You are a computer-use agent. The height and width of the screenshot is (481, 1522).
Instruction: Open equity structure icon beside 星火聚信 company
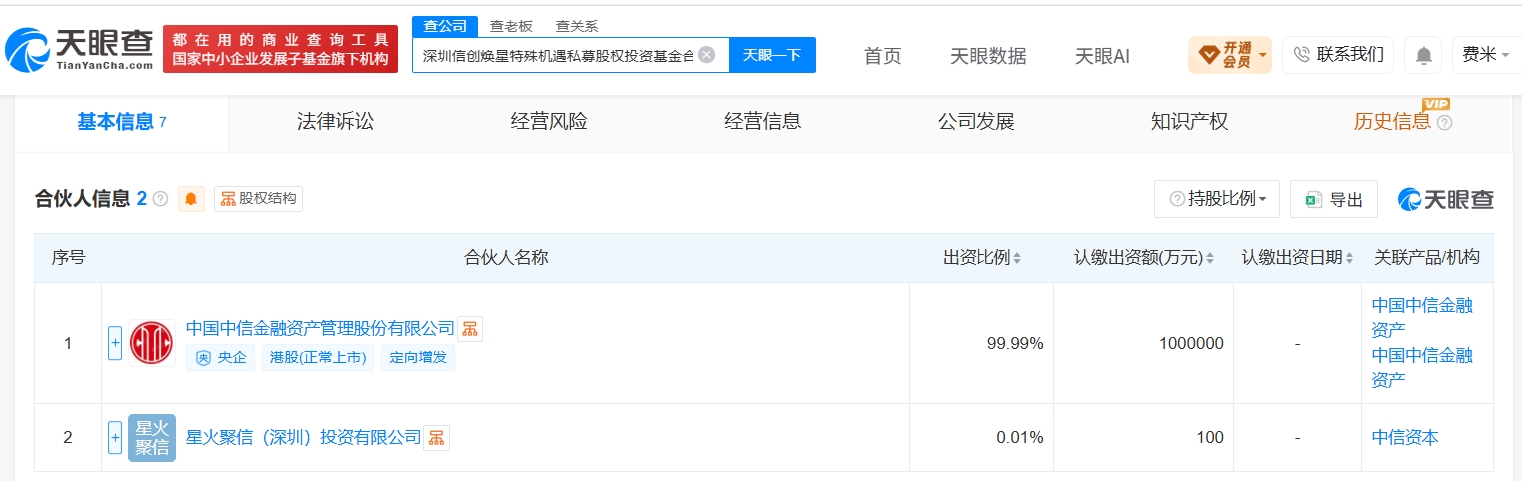(x=437, y=437)
